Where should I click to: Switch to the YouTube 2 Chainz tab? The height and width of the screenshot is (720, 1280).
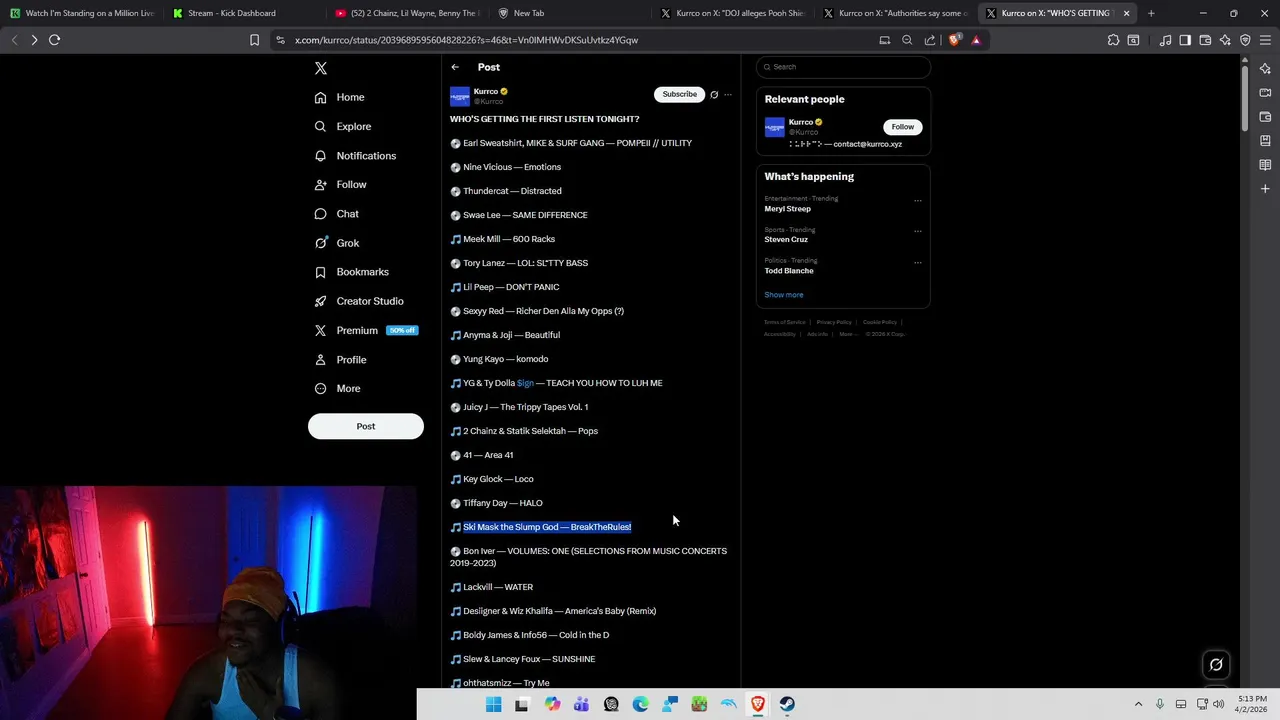click(x=406, y=13)
